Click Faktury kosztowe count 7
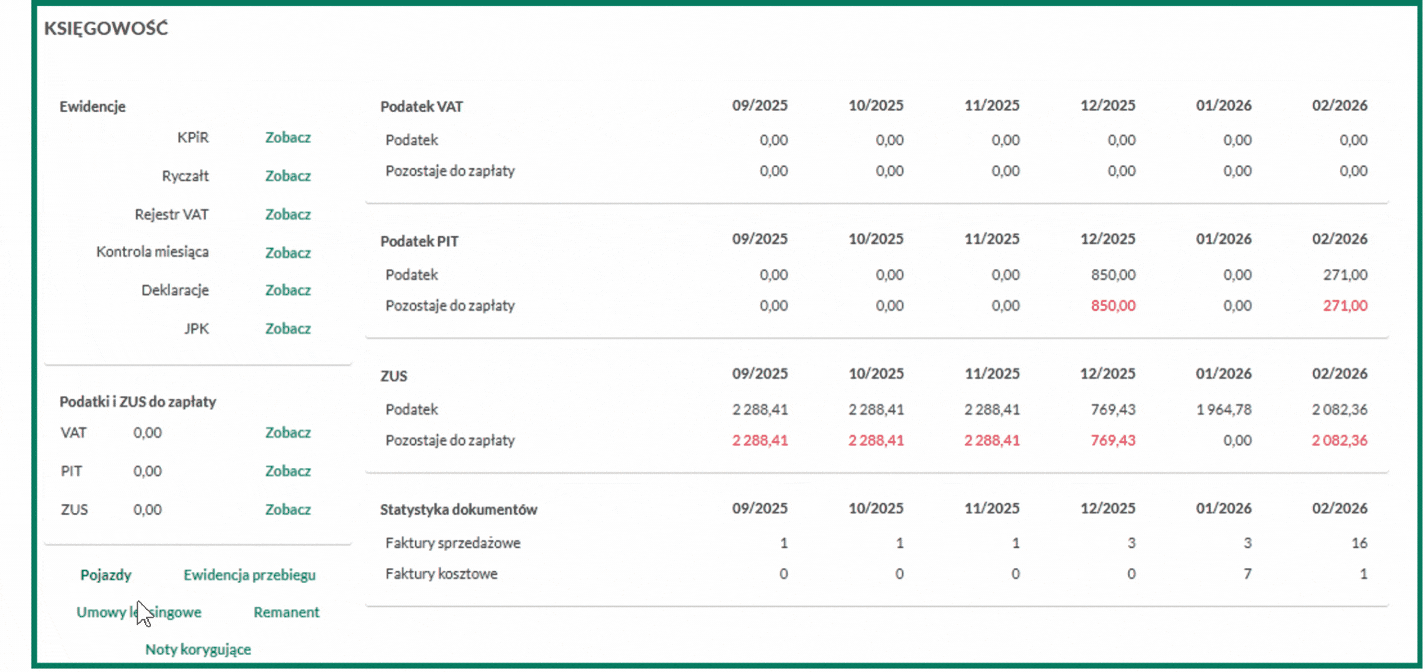 click(x=1247, y=575)
